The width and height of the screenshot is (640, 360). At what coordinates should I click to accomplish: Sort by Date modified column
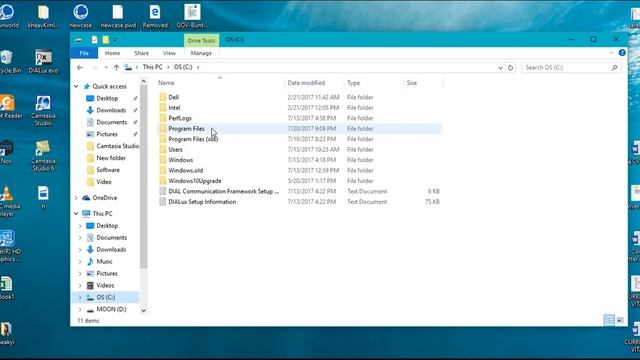(x=306, y=83)
